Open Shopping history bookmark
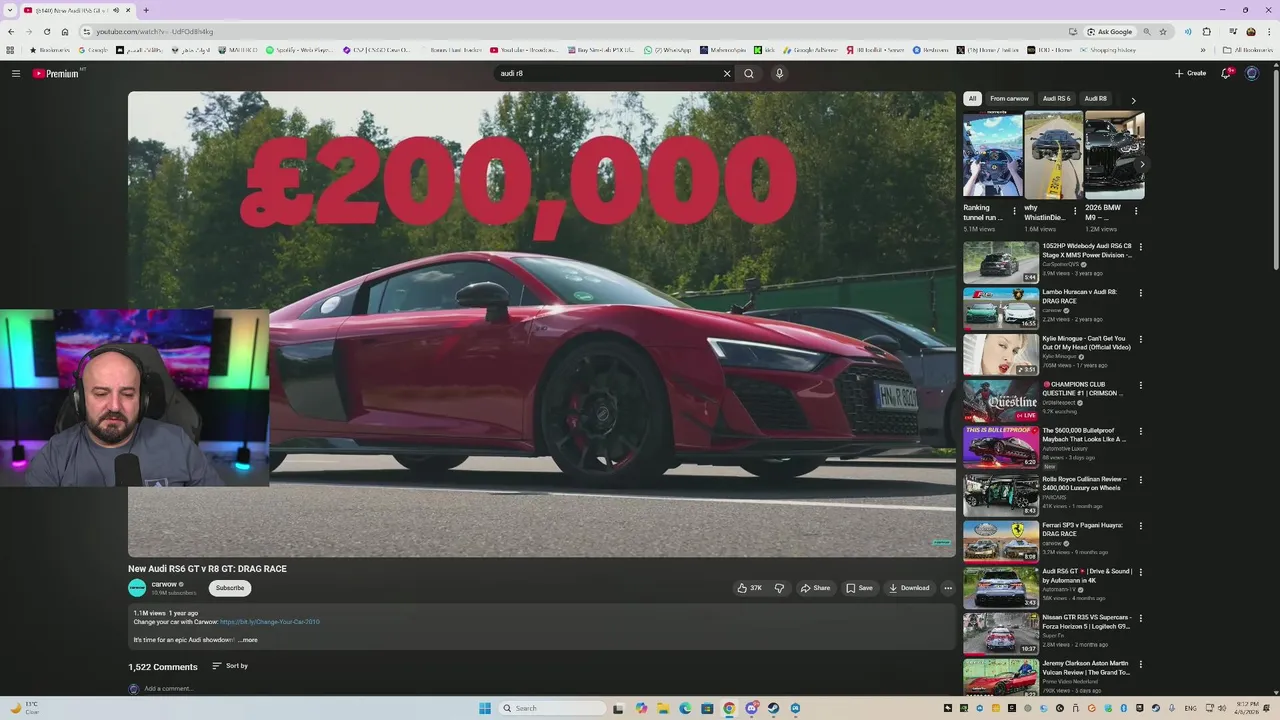 coord(1107,50)
